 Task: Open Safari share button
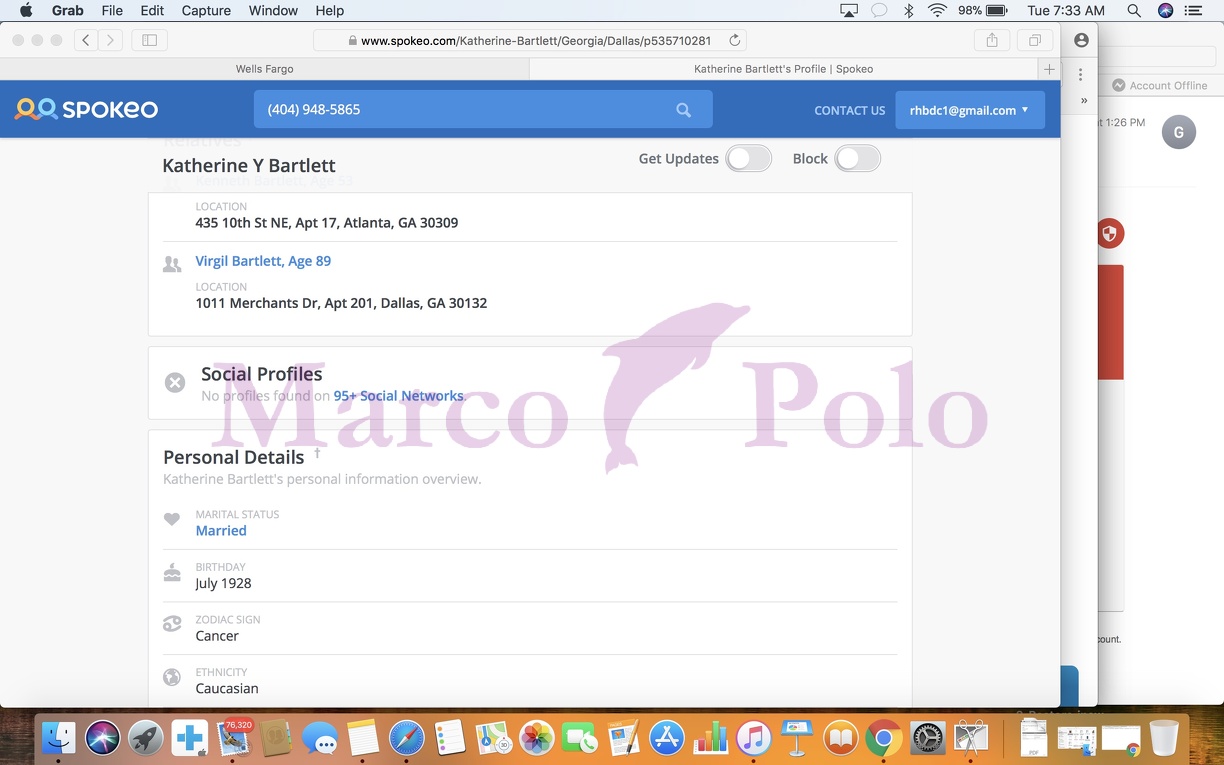992,40
